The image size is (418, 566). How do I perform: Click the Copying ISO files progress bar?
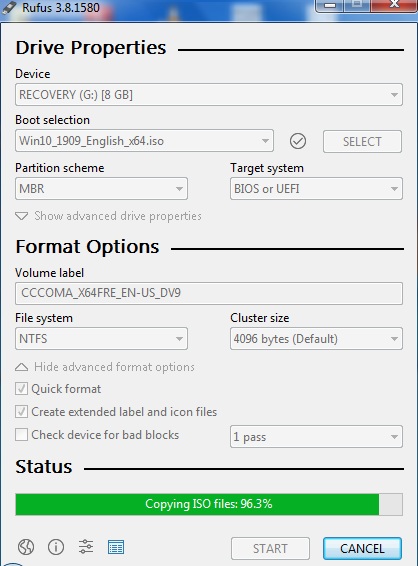[x=209, y=504]
